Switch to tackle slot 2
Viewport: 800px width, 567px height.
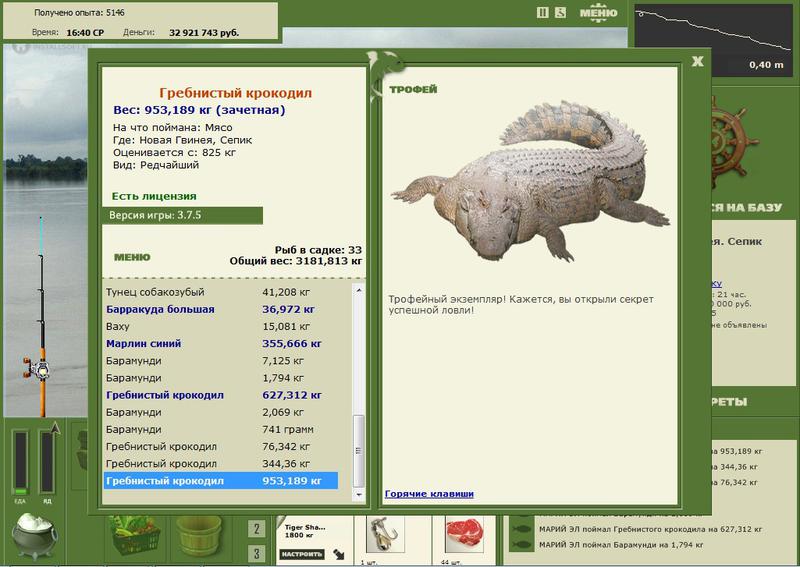pos(256,529)
